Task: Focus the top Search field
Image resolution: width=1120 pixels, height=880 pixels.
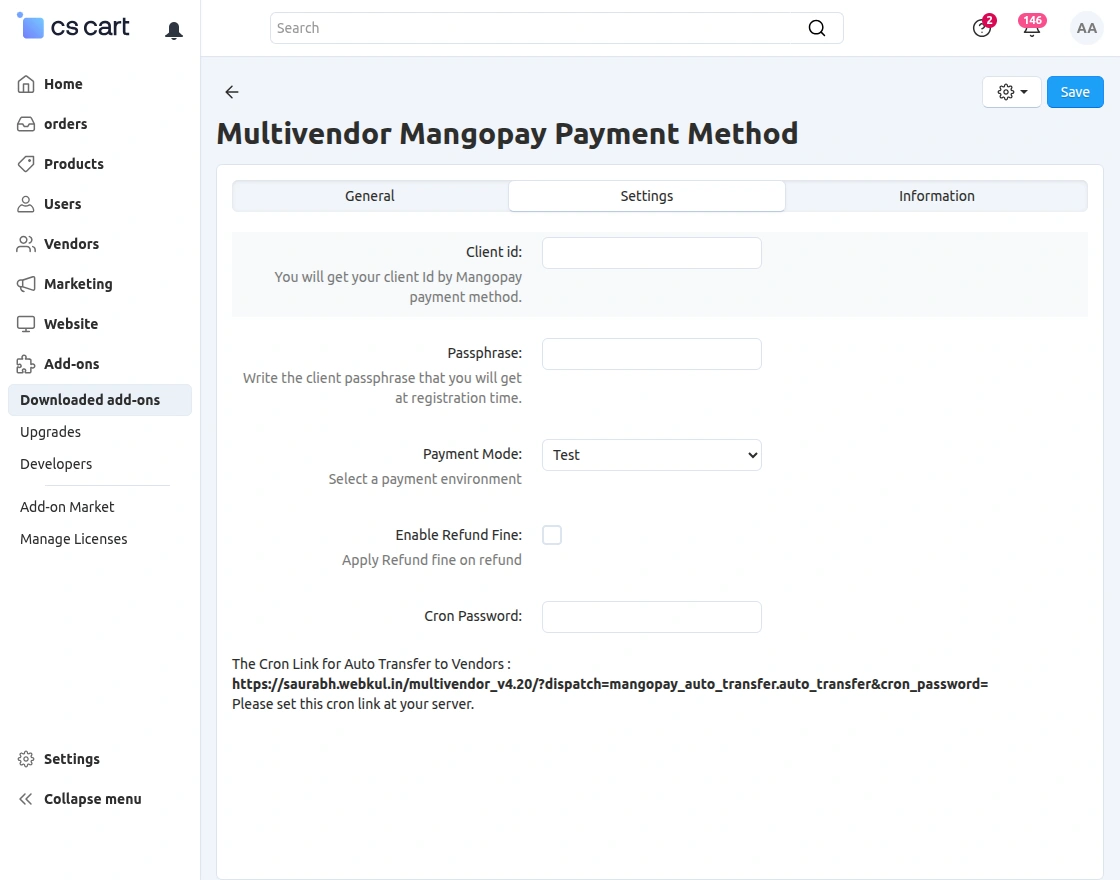Action: (556, 28)
